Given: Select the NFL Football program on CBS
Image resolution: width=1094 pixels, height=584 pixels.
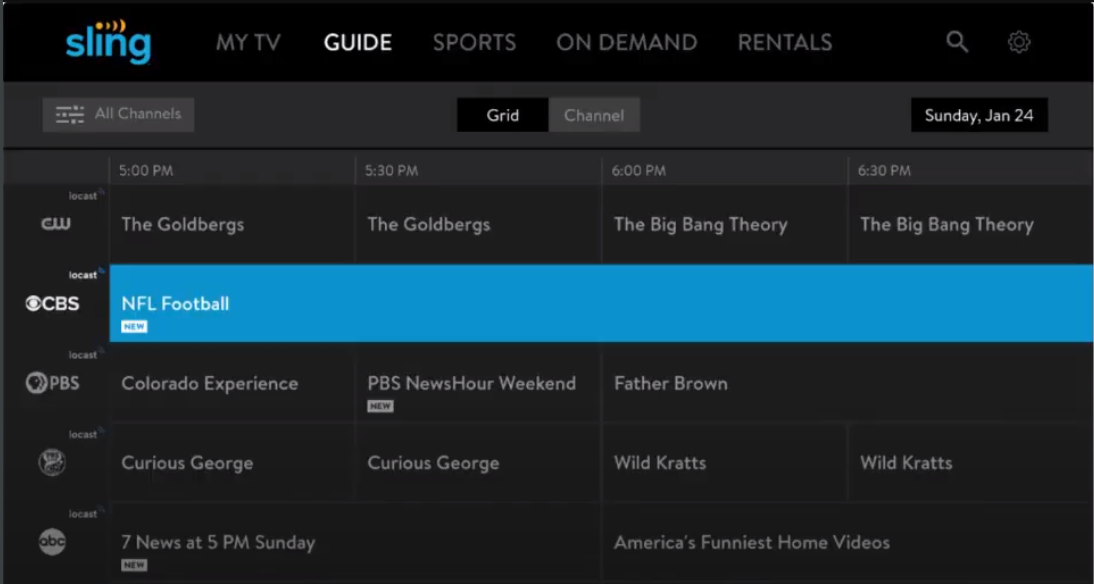Looking at the screenshot, I should click(x=601, y=304).
